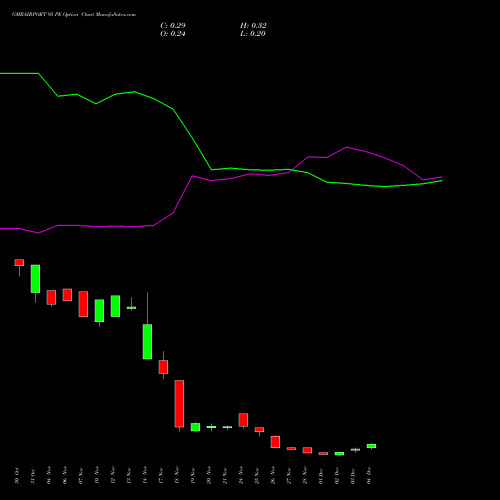Click the low value L: 0.20
500x500 pixels.
pos(253,34)
